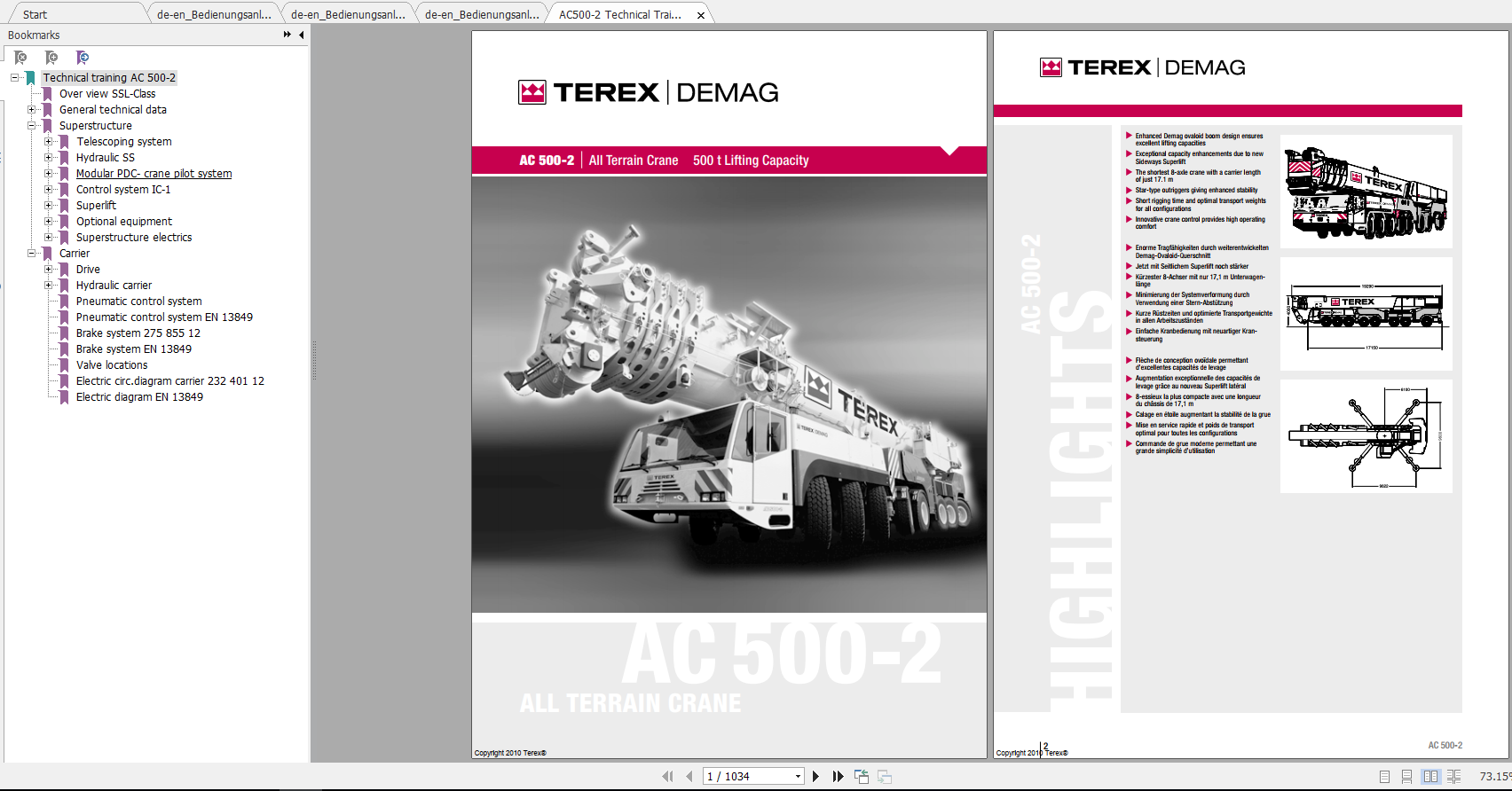Expand the Drive node
Screen dimensions: 1512x791
click(x=48, y=270)
